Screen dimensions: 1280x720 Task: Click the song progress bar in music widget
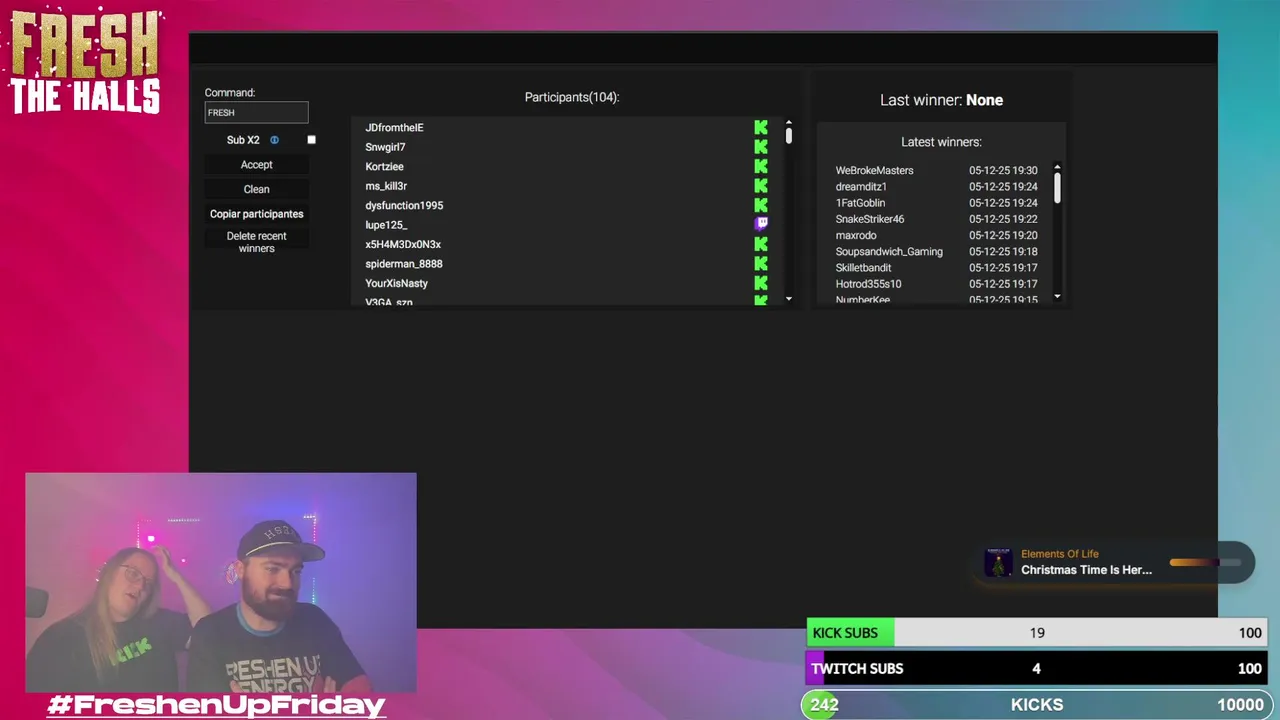tap(1204, 562)
